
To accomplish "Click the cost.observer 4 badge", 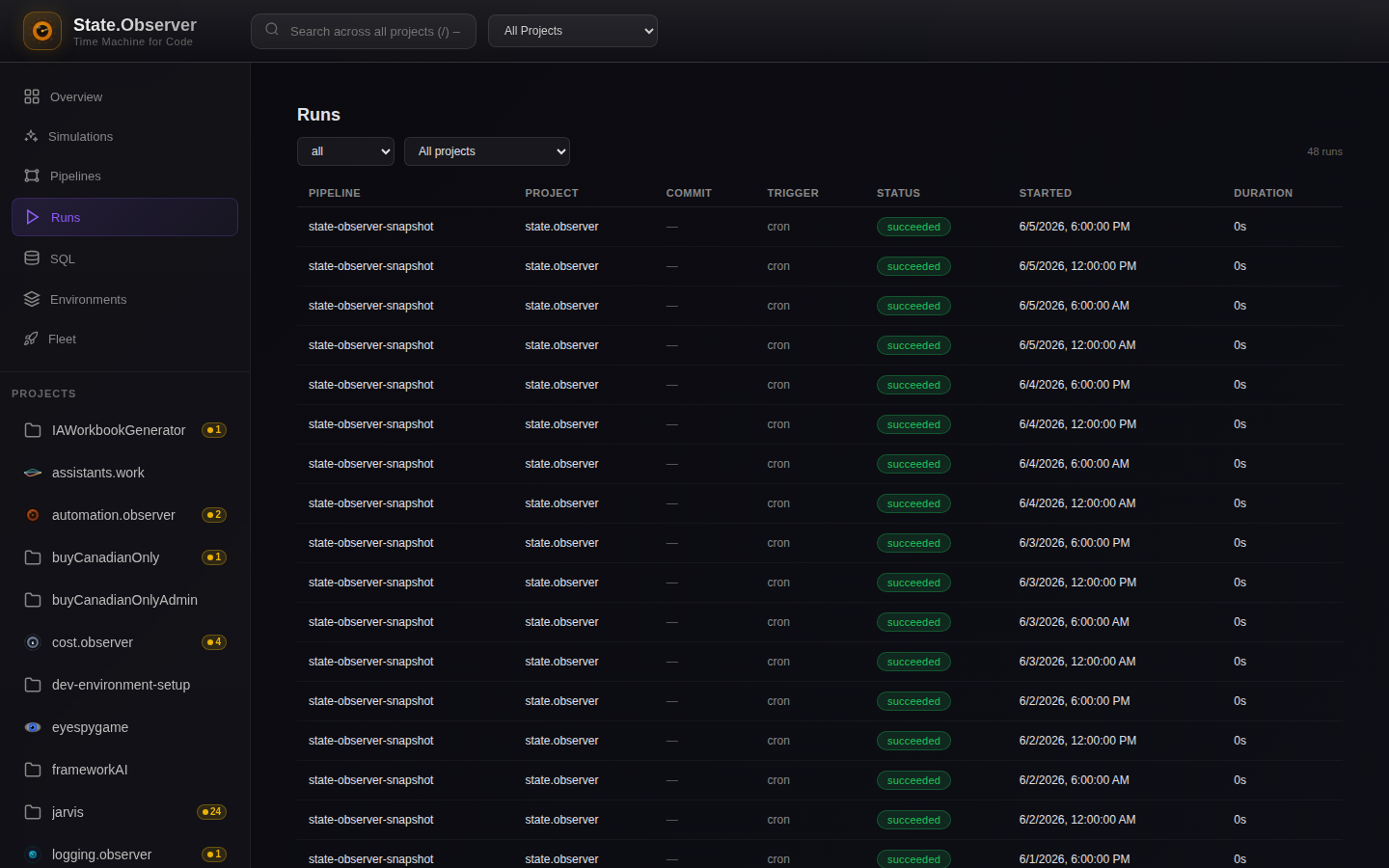I will click(214, 642).
